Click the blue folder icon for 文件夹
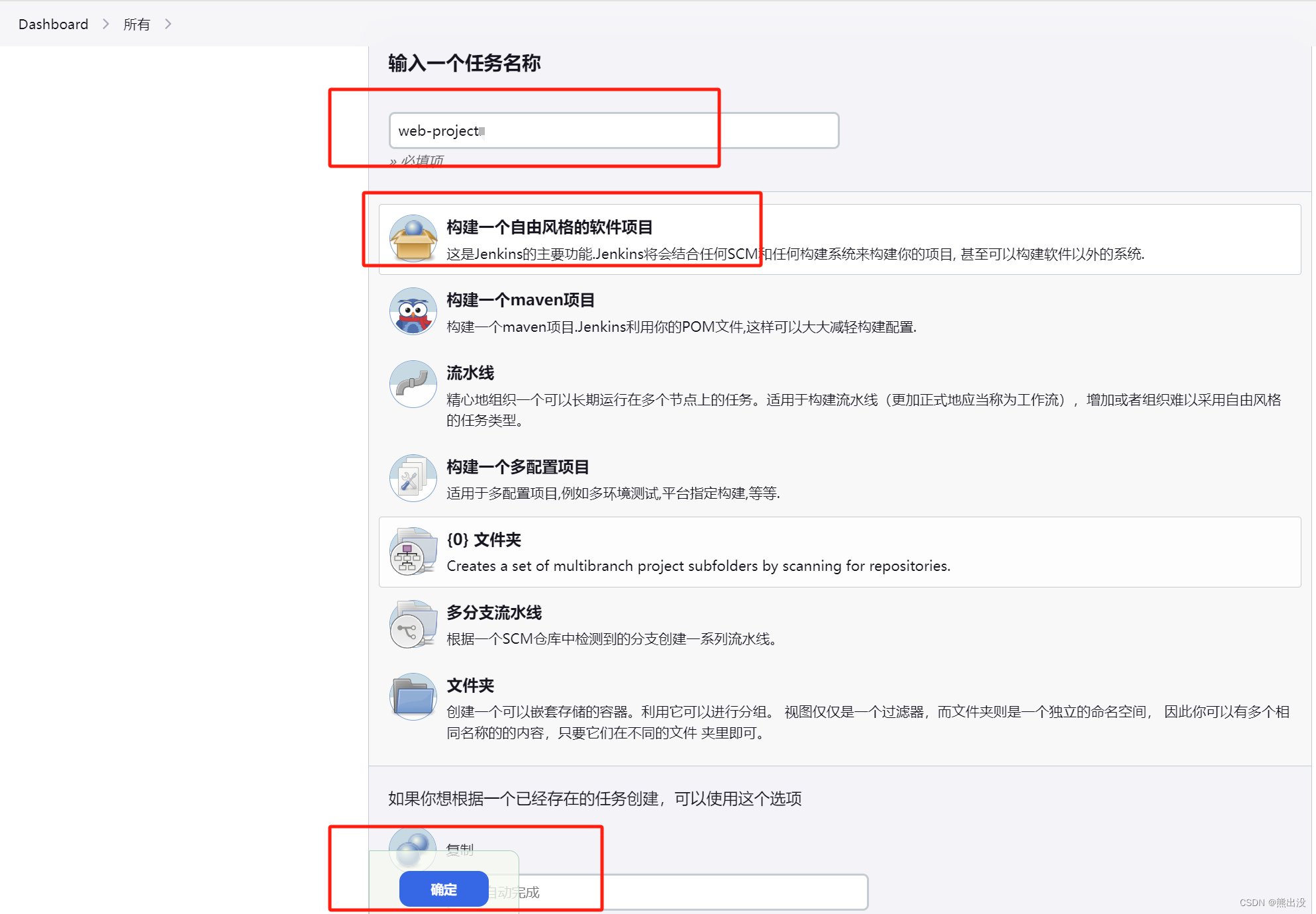 click(413, 697)
